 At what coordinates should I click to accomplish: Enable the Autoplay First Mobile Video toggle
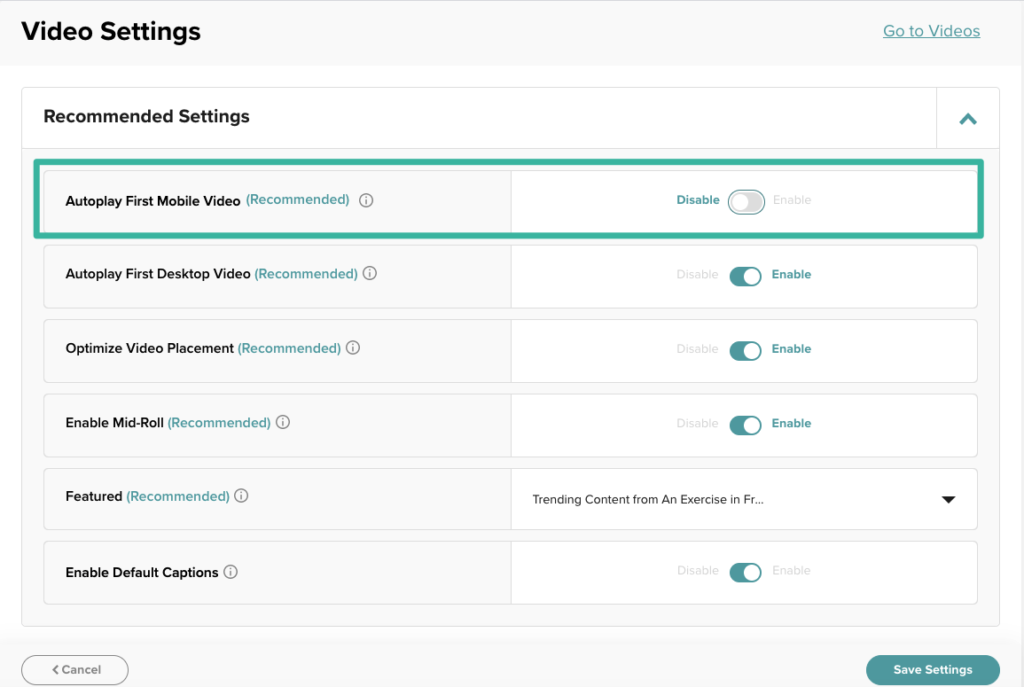pos(746,202)
